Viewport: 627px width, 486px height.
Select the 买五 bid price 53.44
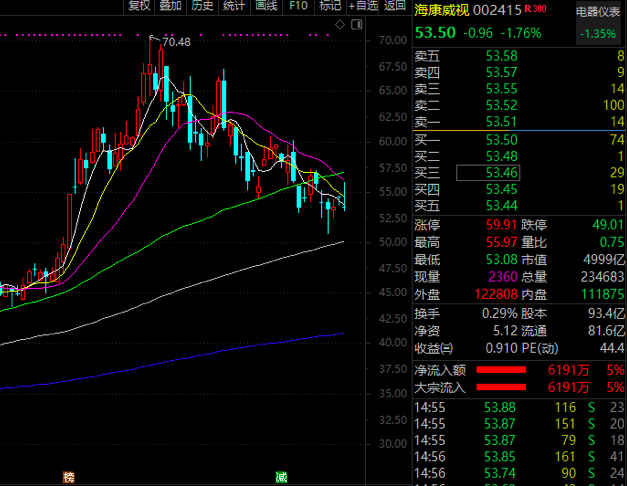501,206
